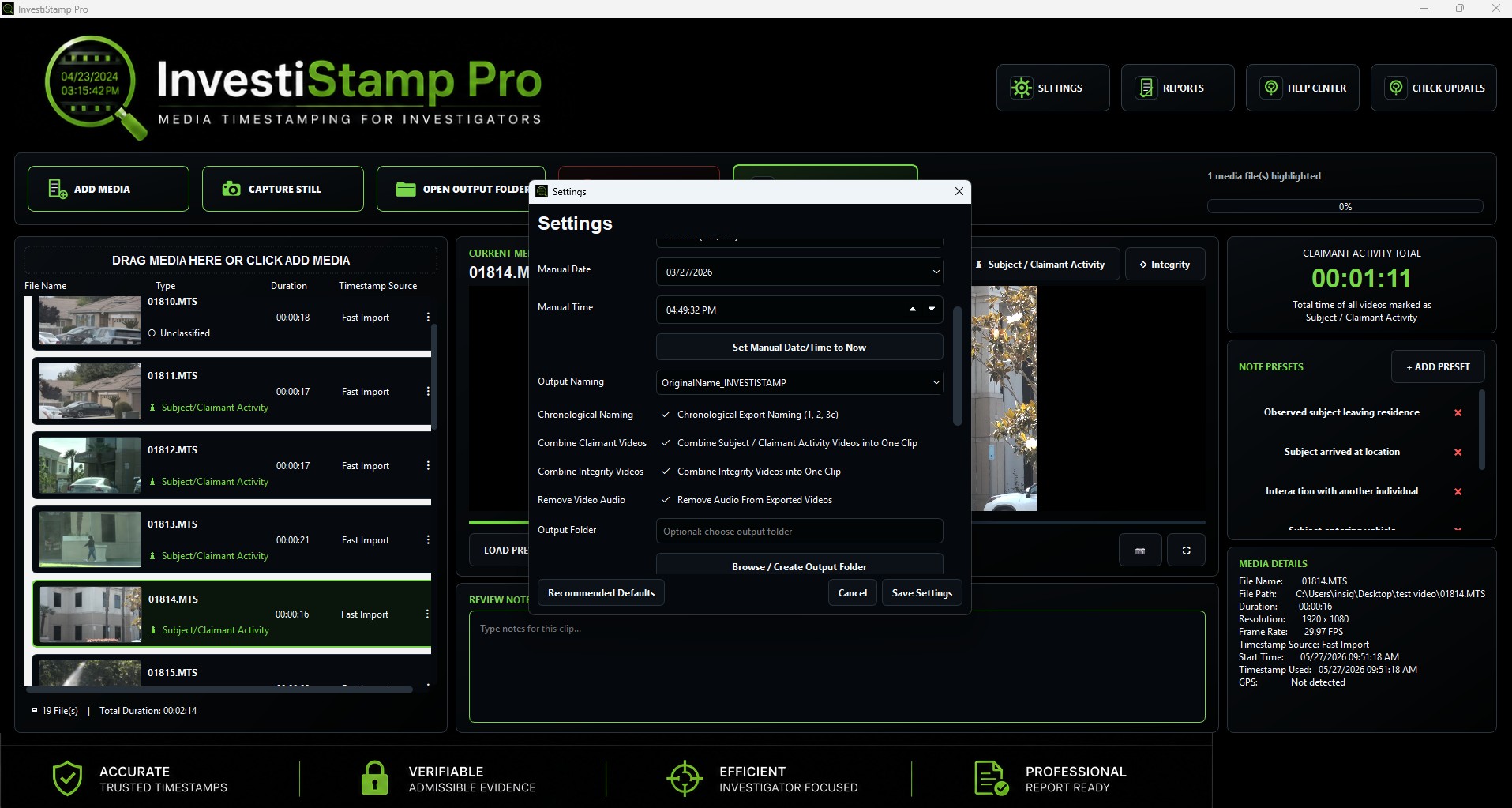Screen dimensions: 1512x808
Task: Select the 01812.MTS thumbnail
Action: point(90,465)
